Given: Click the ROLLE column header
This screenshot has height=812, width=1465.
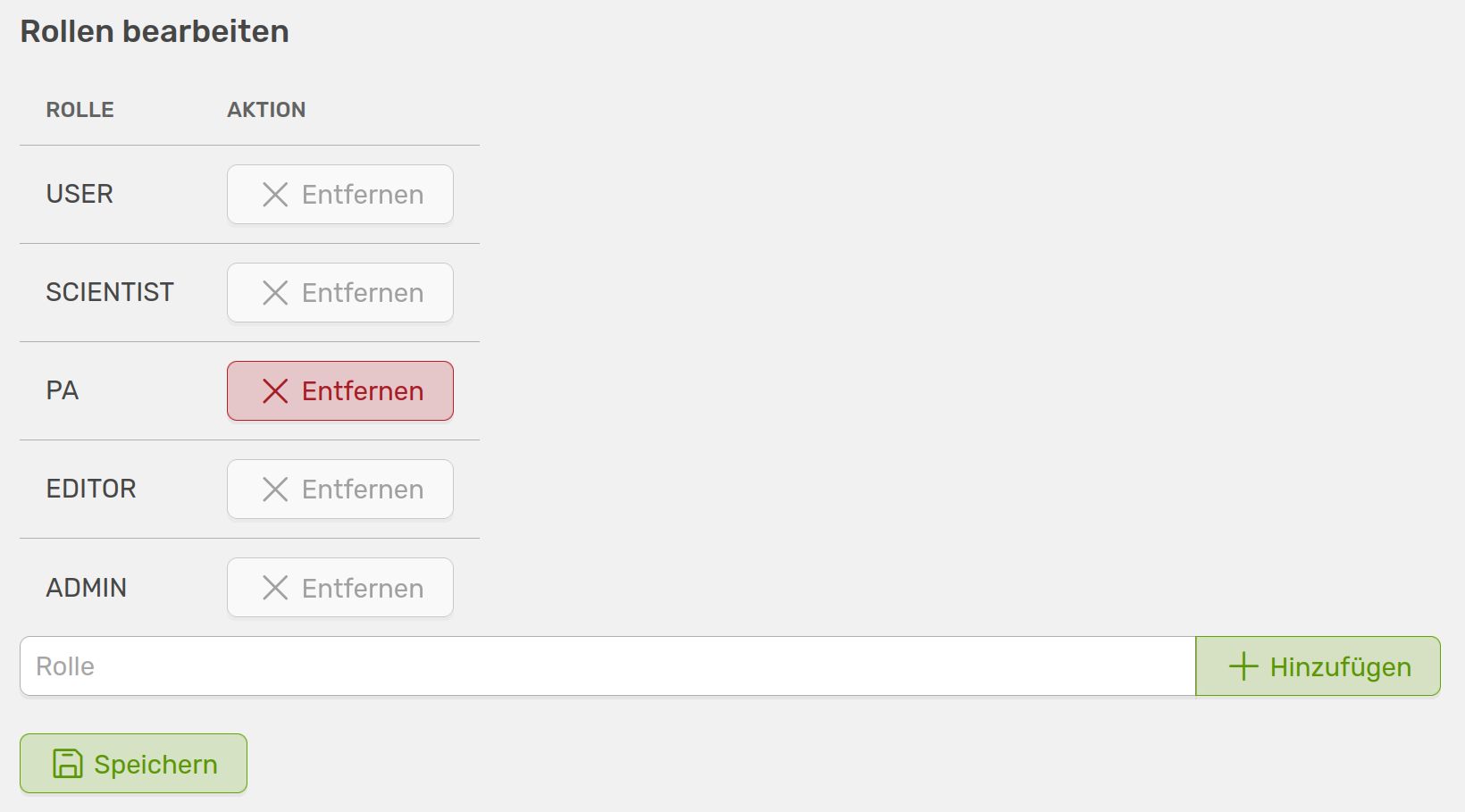Looking at the screenshot, I should click(x=80, y=110).
